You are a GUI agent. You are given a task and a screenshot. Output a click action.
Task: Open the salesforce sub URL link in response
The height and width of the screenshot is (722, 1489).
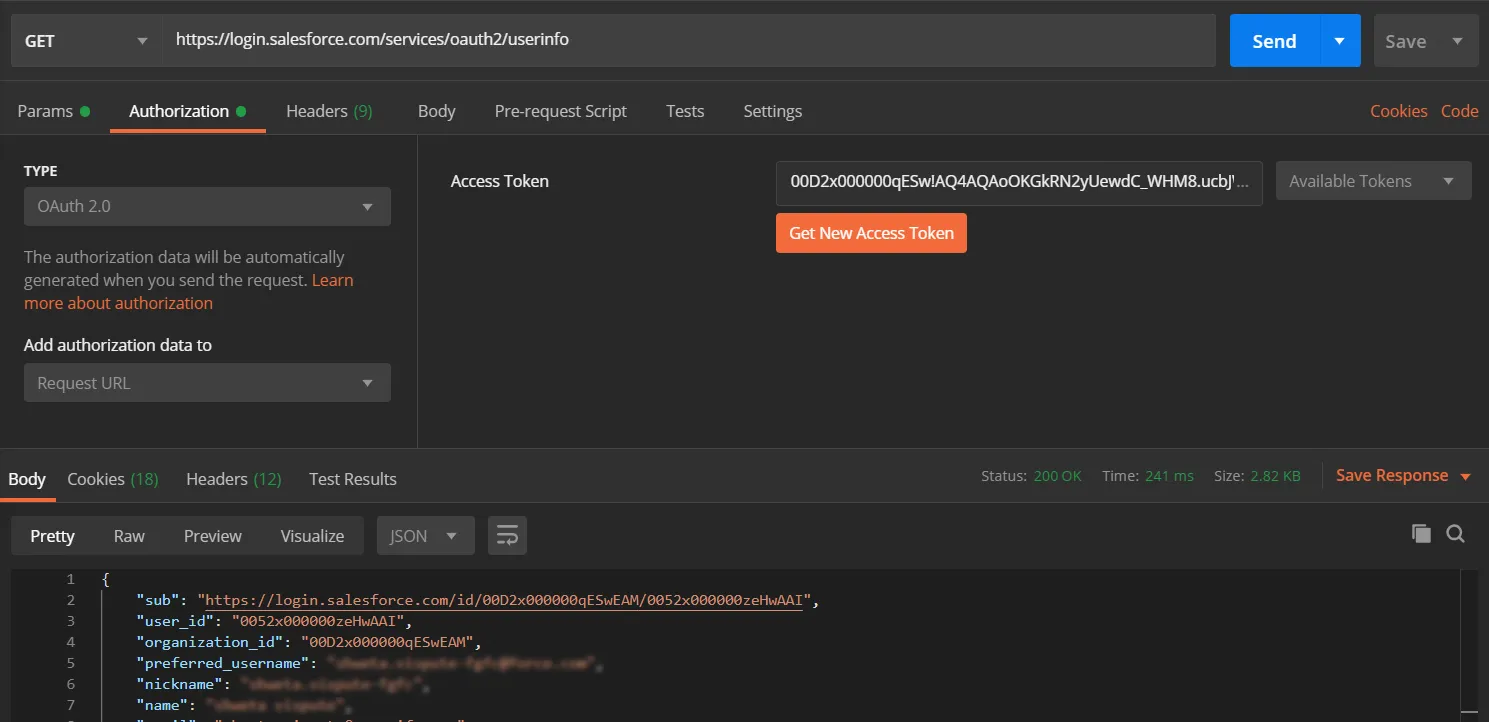[x=504, y=600]
